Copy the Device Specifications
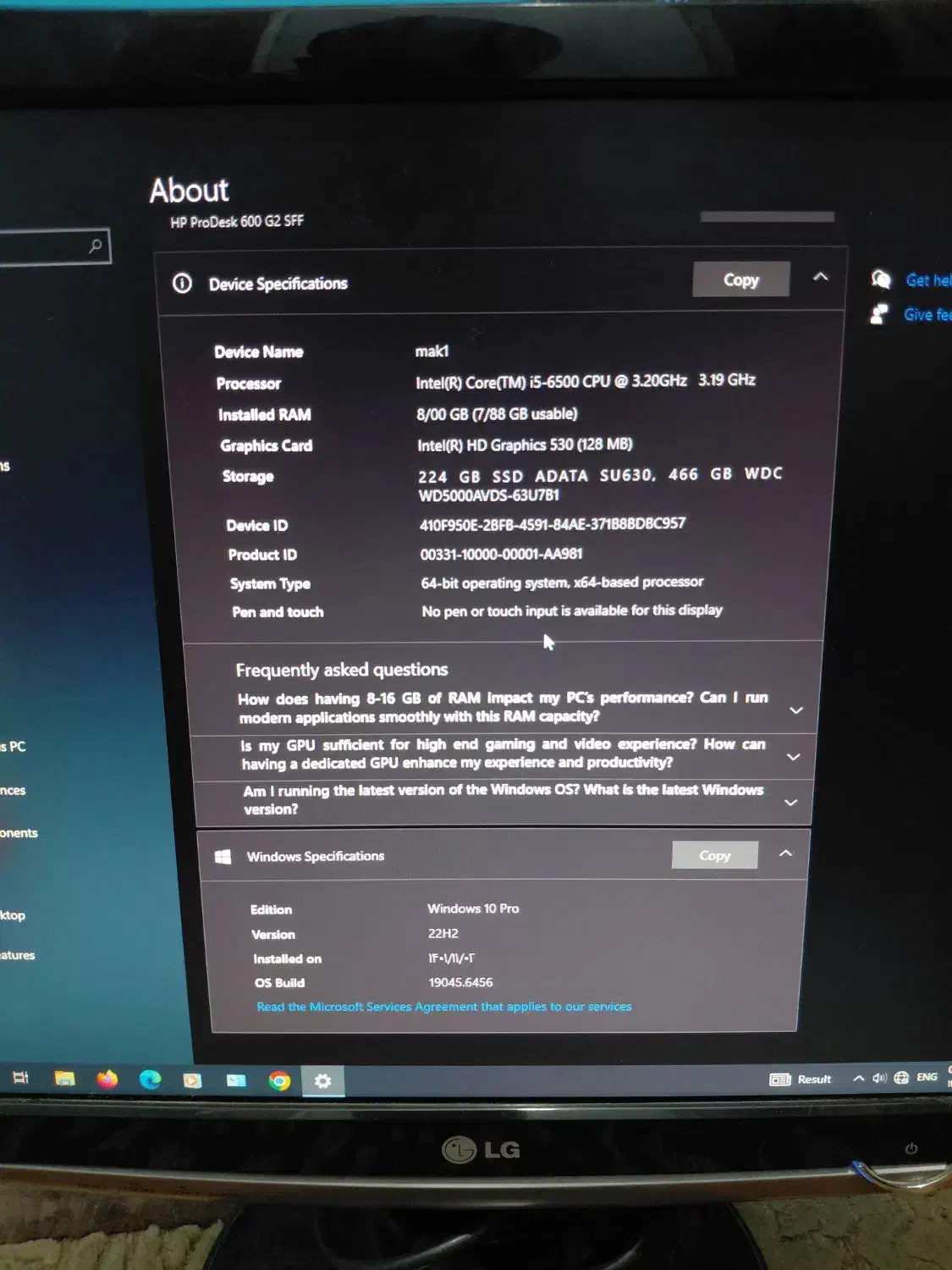Screen dimensions: 952x1270 (x=740, y=279)
